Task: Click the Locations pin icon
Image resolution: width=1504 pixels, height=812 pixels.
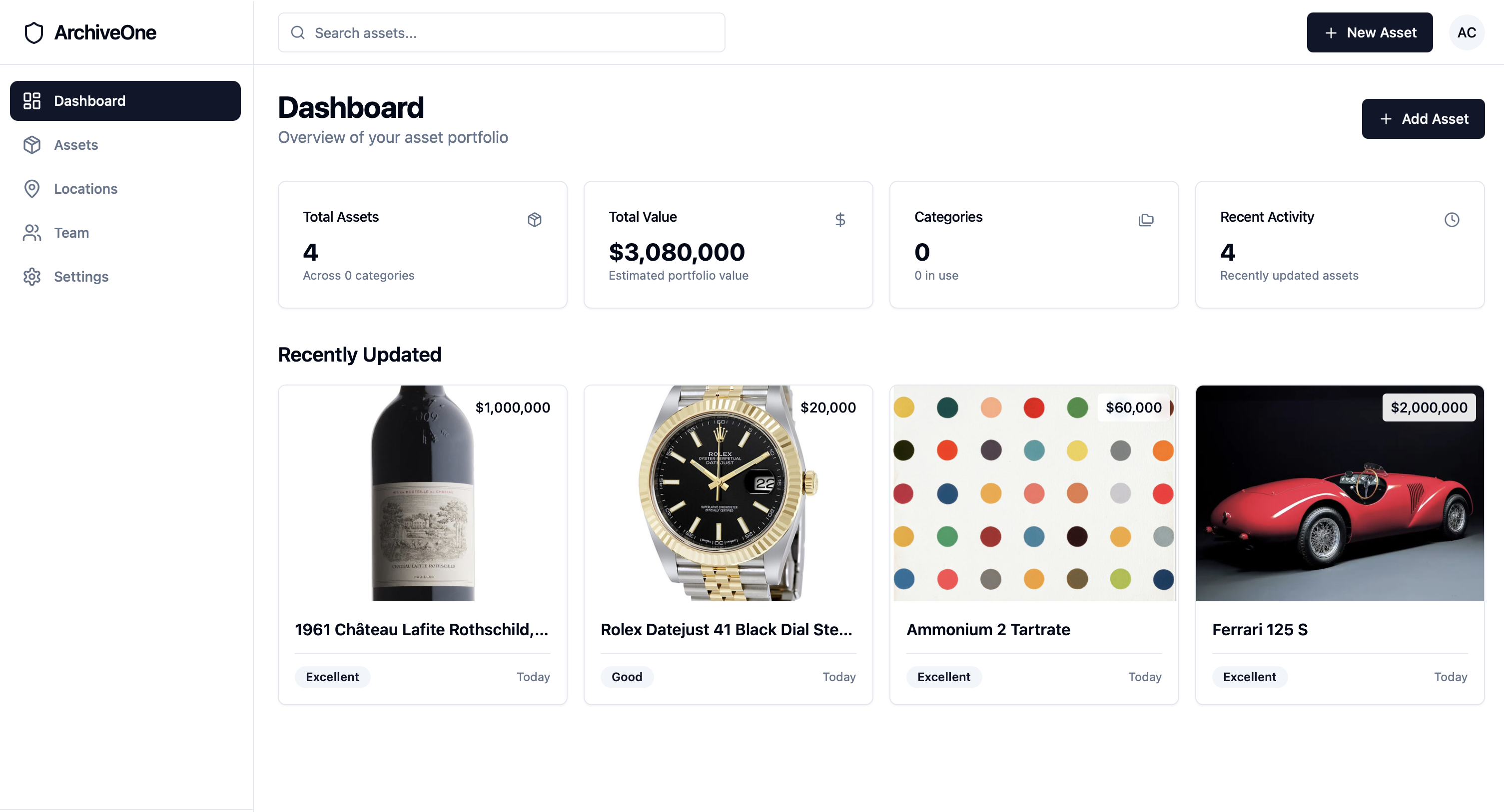Action: pos(32,188)
